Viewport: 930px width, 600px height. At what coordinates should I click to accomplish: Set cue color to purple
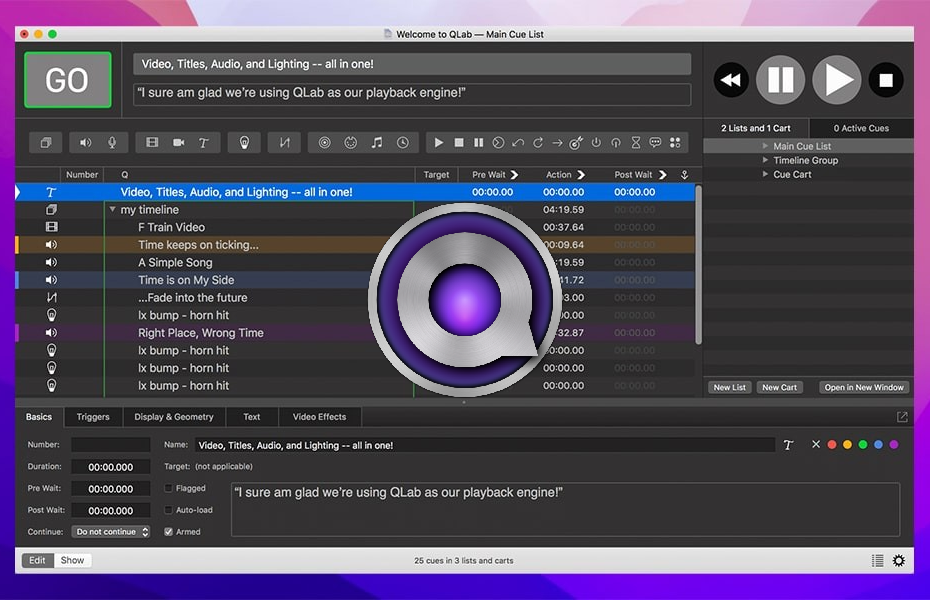click(x=894, y=445)
